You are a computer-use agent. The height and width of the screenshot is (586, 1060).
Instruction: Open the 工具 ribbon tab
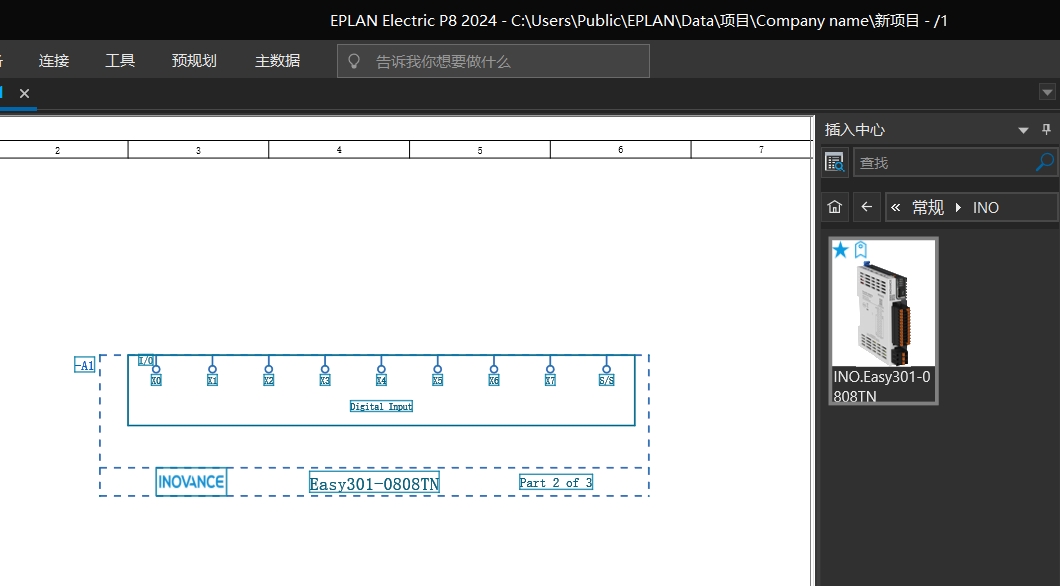click(x=120, y=61)
